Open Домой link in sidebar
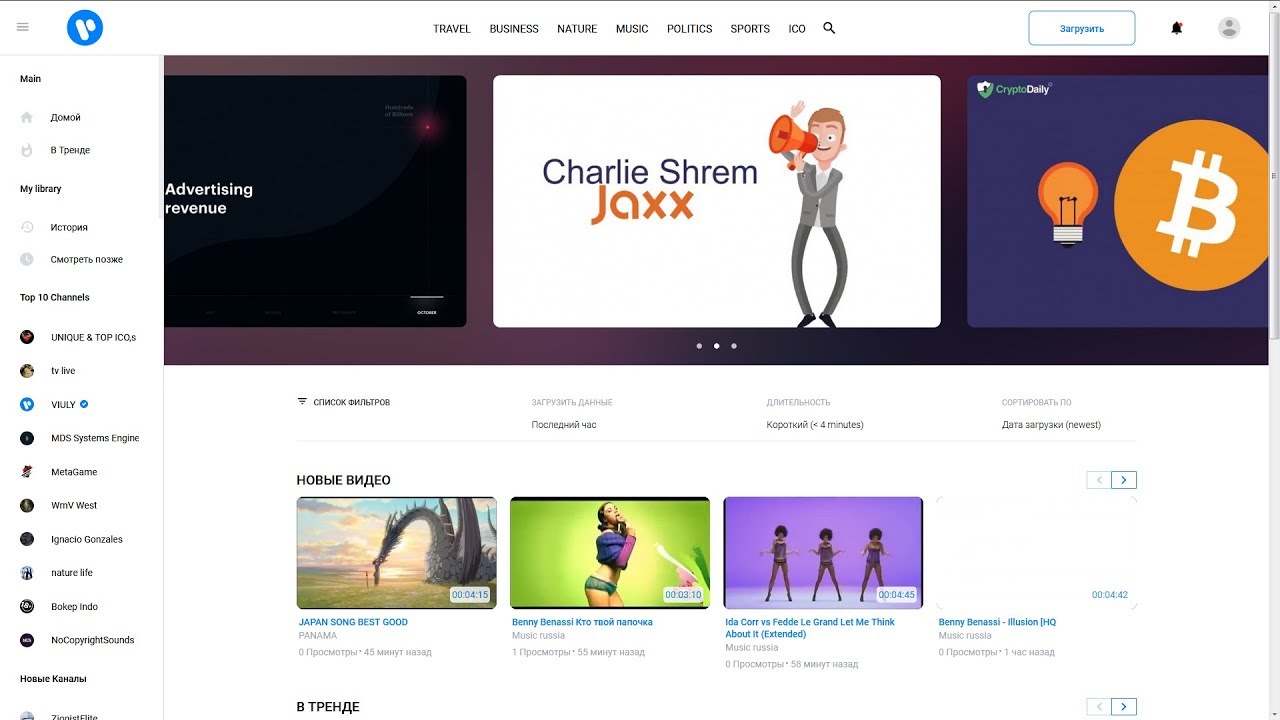1280x720 pixels. point(66,118)
